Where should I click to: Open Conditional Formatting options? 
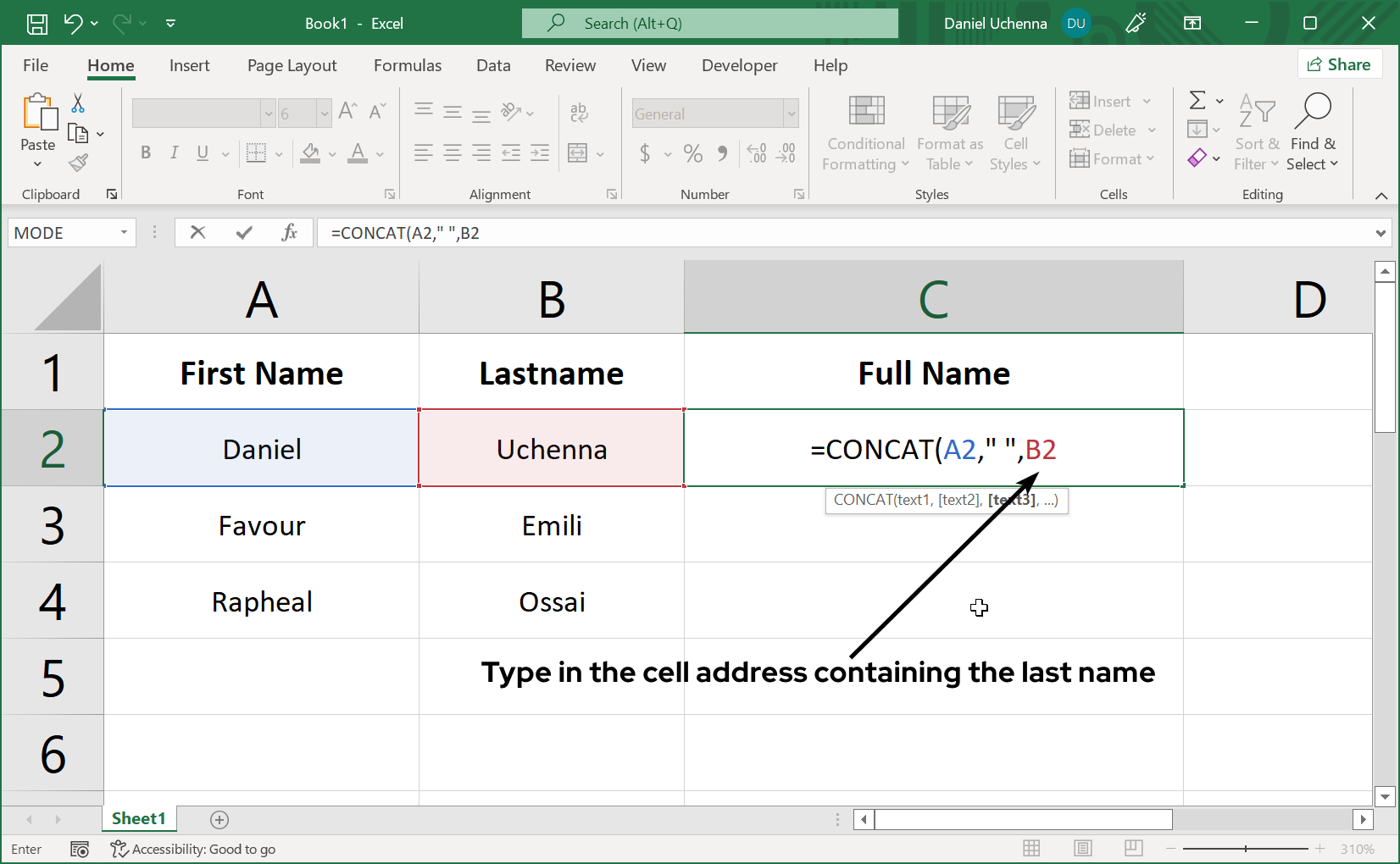click(864, 133)
